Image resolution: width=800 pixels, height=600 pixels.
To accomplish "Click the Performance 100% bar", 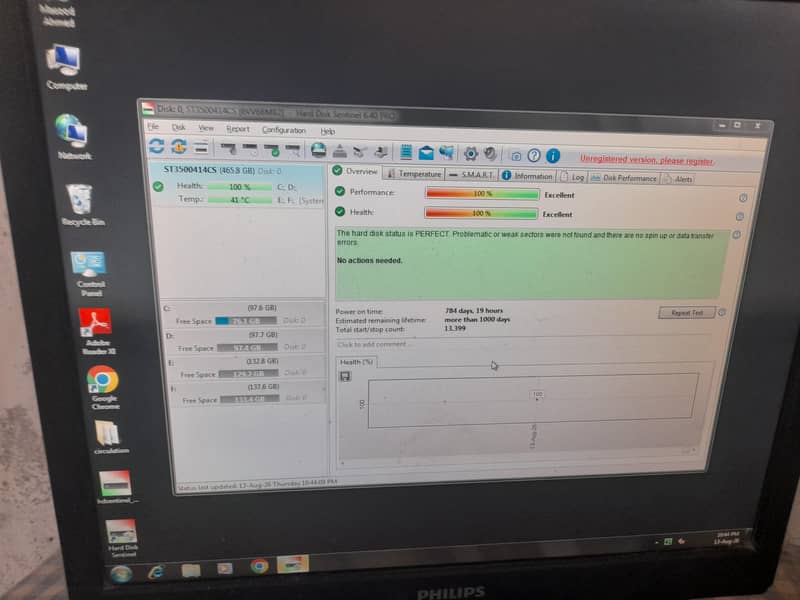I will [x=482, y=194].
